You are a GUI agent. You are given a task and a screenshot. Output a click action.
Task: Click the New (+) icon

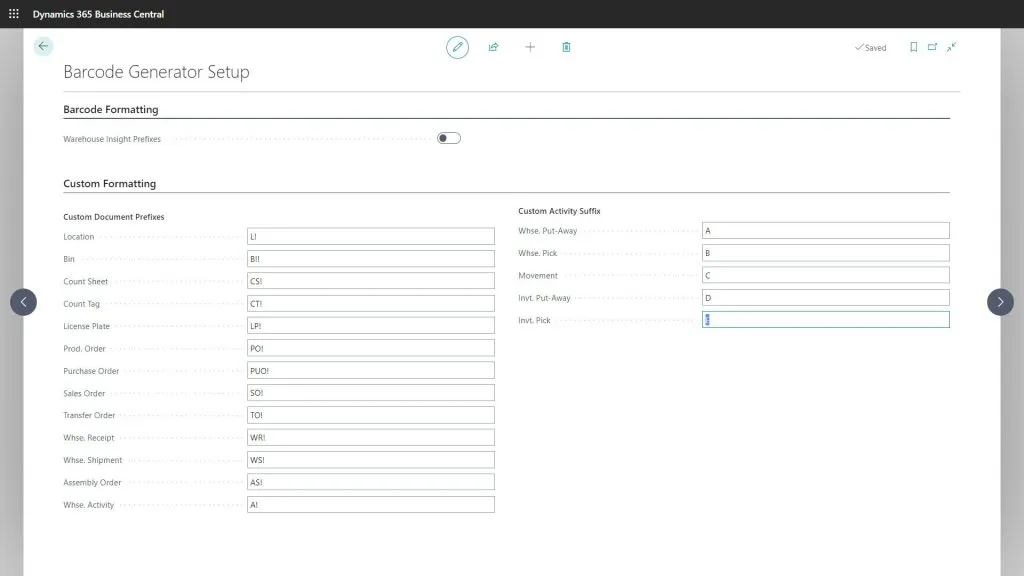530,47
